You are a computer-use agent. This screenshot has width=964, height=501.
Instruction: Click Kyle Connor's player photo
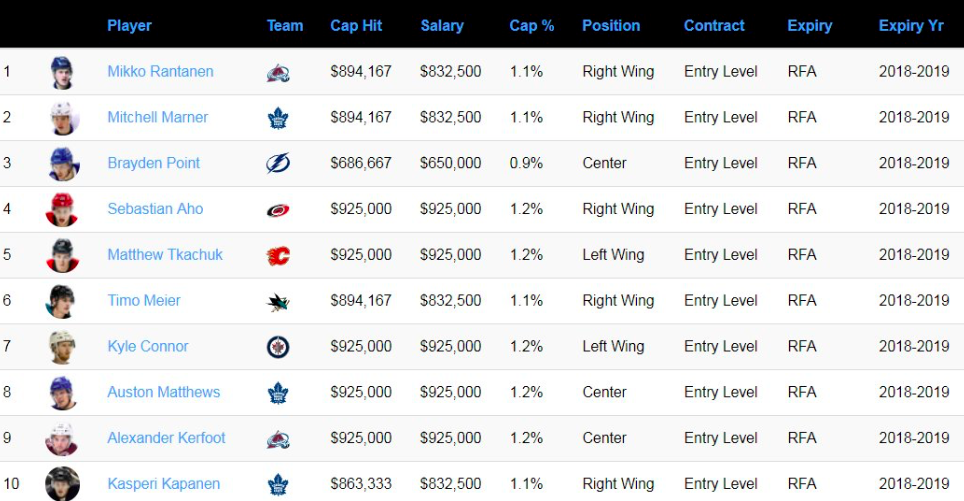point(63,347)
